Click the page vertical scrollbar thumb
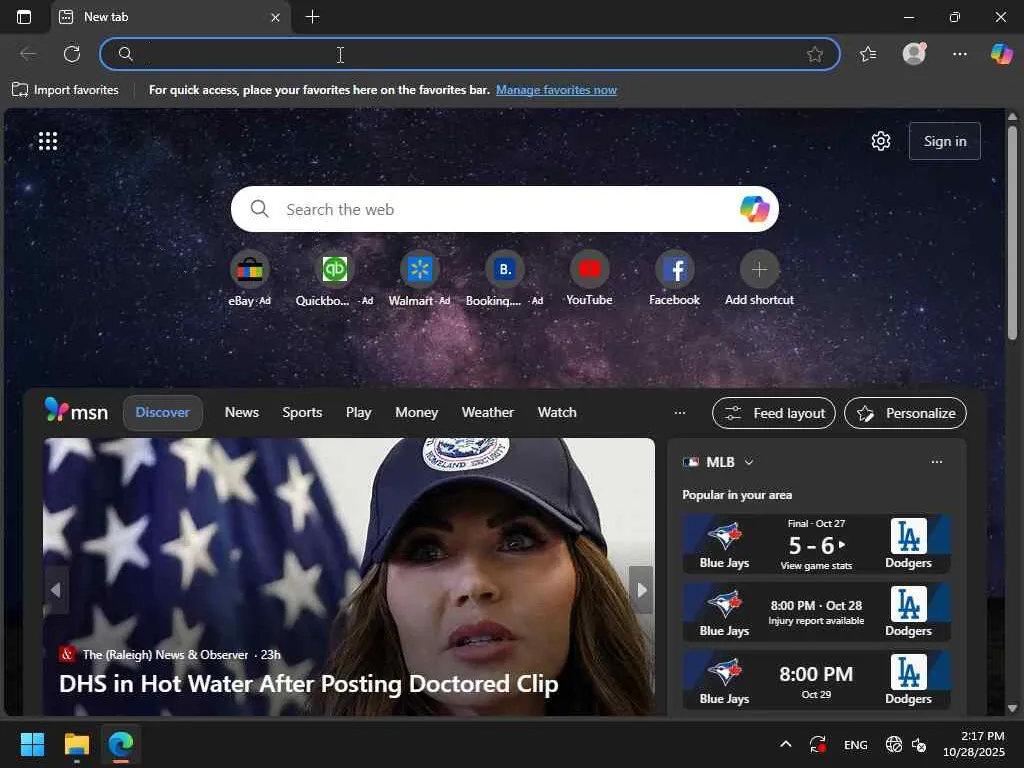 [1012, 232]
